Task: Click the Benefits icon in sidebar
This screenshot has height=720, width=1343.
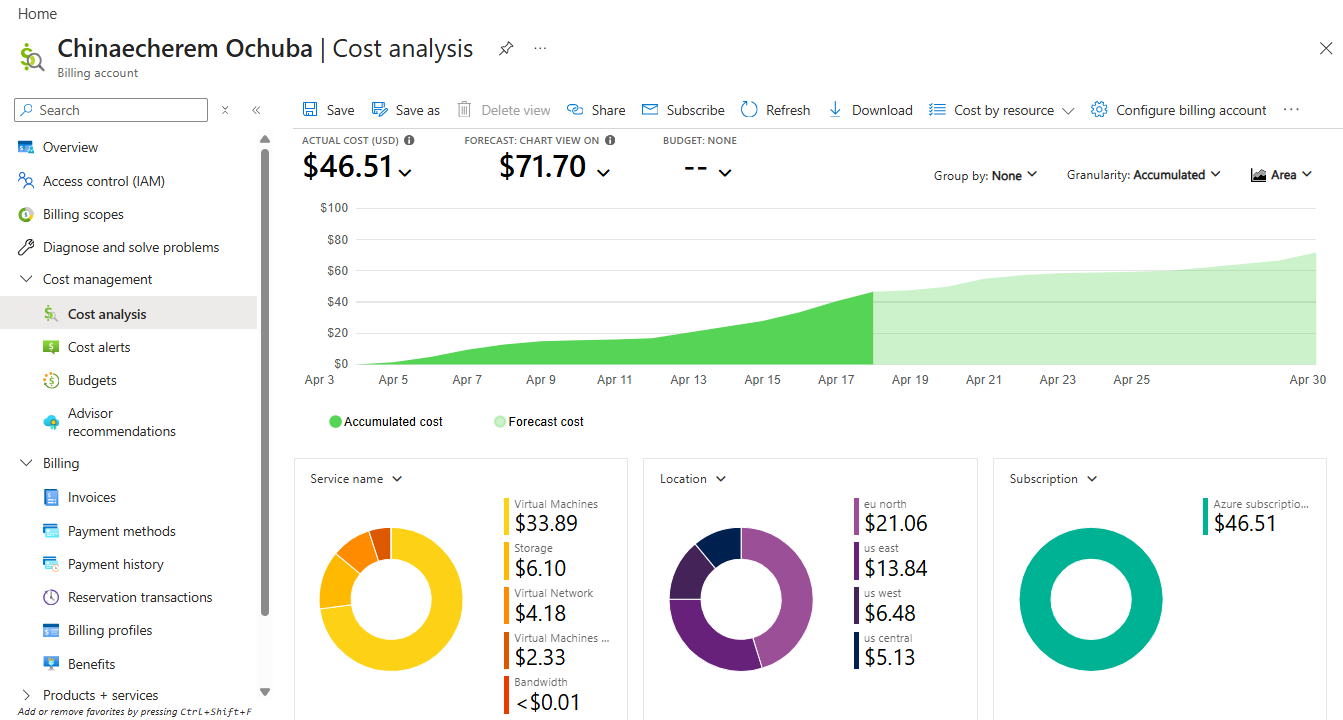Action: point(51,664)
